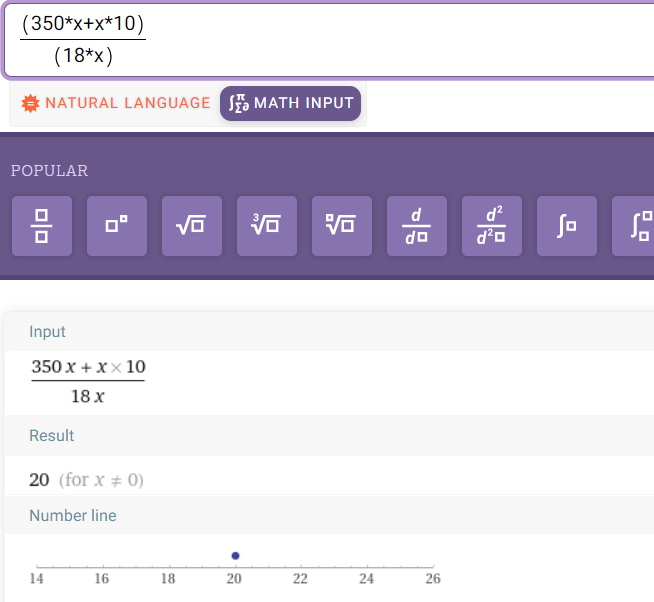This screenshot has height=602, width=654.
Task: Click the Result value 20
Action: coord(40,480)
